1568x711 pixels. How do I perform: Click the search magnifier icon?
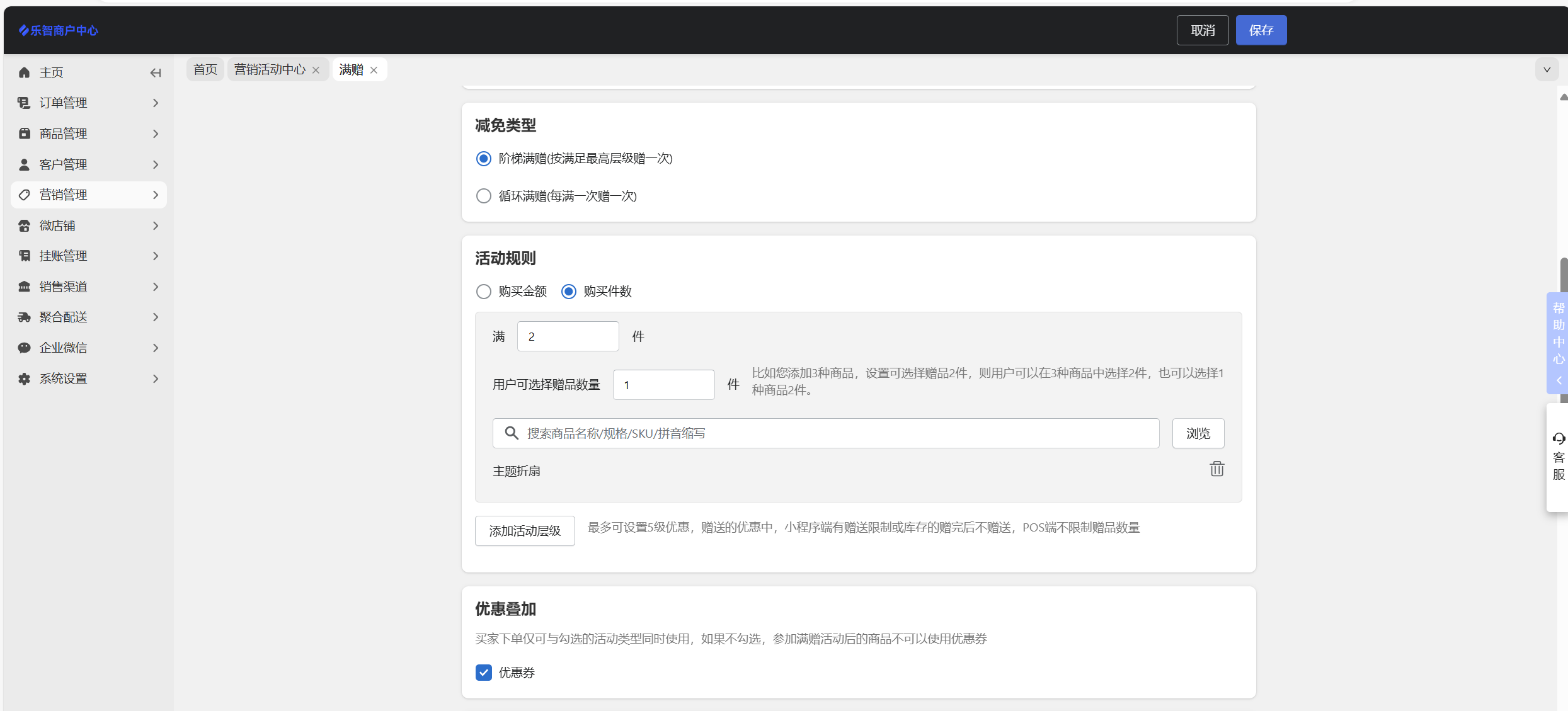click(512, 433)
